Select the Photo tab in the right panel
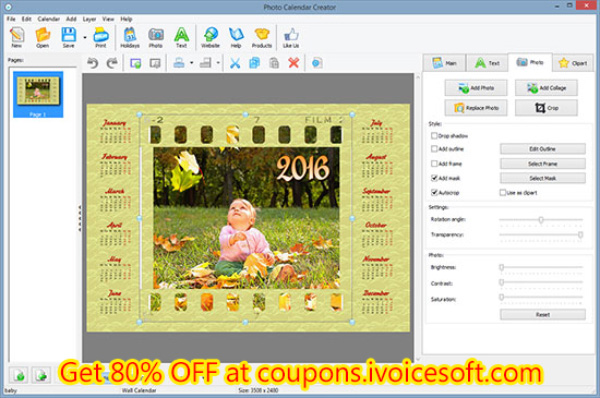Screen dimensions: 600x398 [x=530, y=62]
